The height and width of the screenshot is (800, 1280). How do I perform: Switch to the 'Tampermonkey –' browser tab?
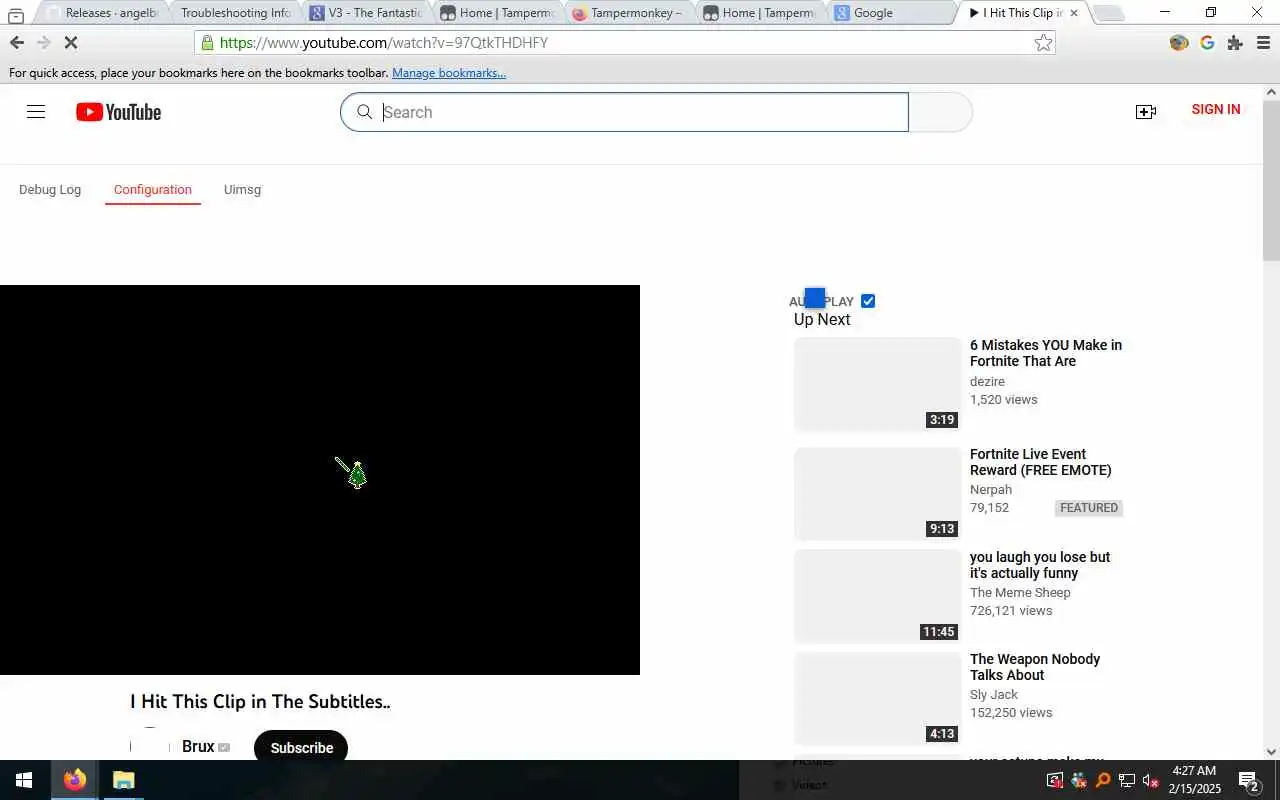pyautogui.click(x=628, y=13)
